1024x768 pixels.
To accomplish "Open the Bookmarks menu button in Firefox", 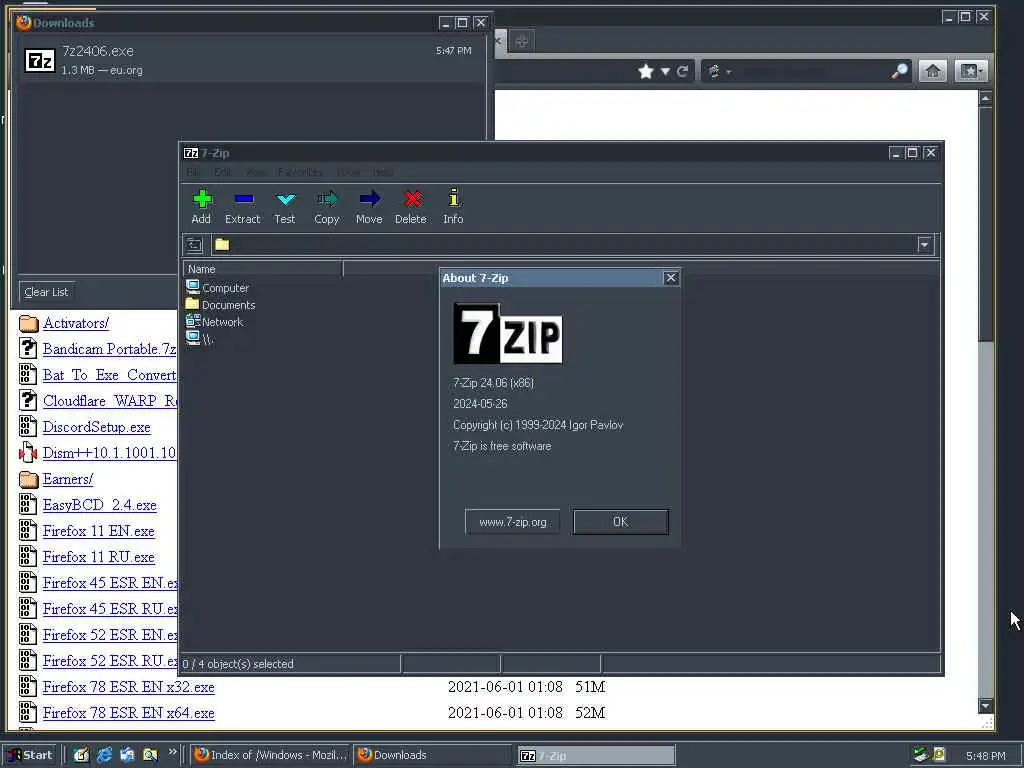I will pos(970,71).
